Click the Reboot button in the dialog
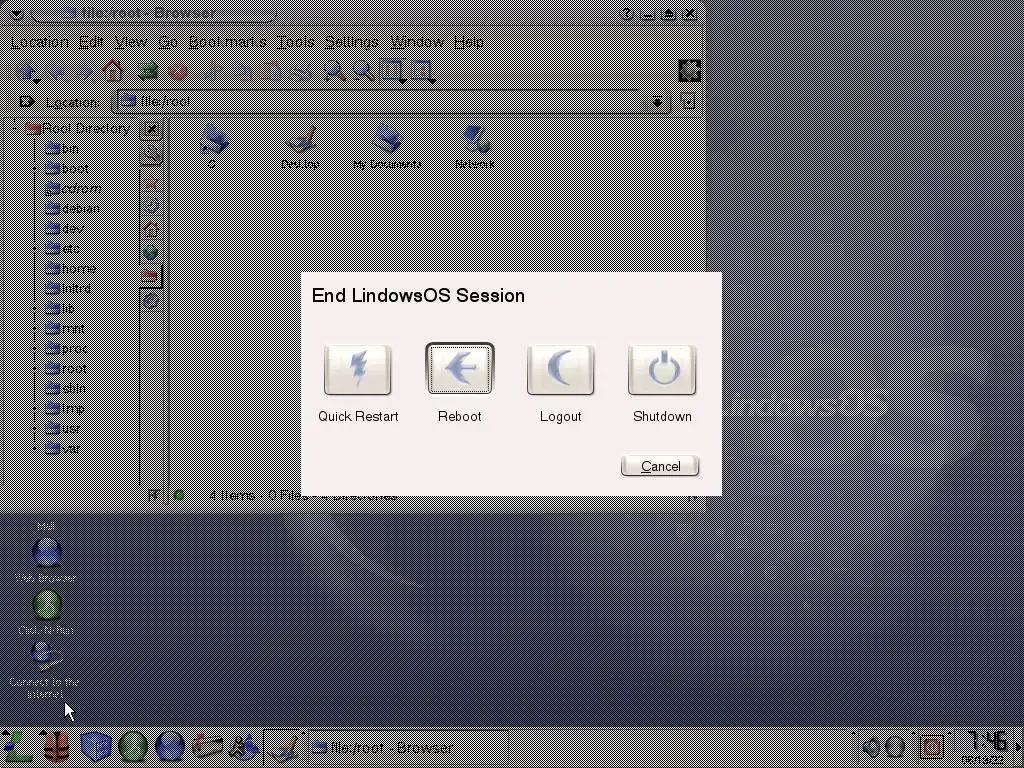This screenshot has height=768, width=1024. 459,369
